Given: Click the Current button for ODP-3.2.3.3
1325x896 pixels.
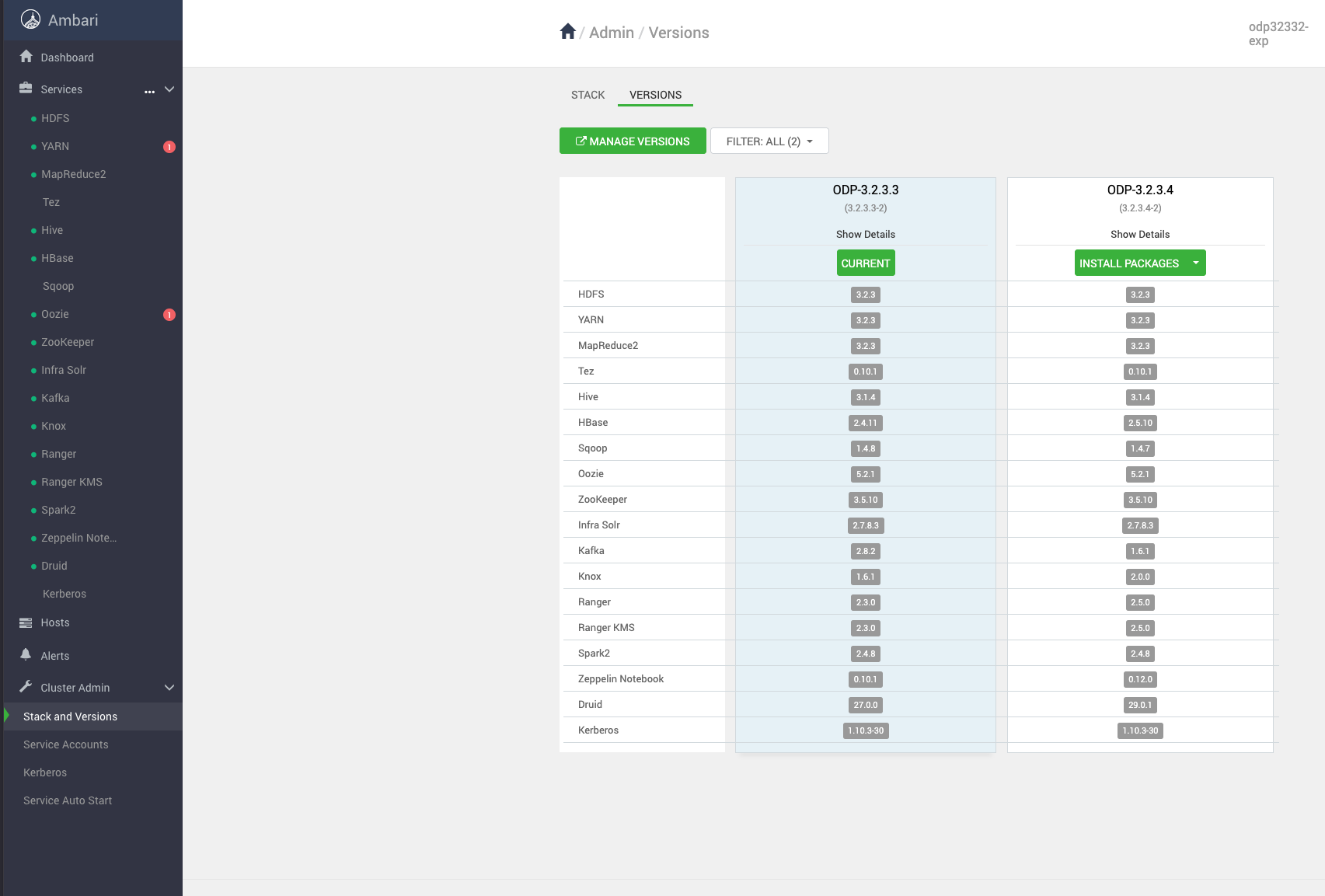Looking at the screenshot, I should pyautogui.click(x=866, y=263).
